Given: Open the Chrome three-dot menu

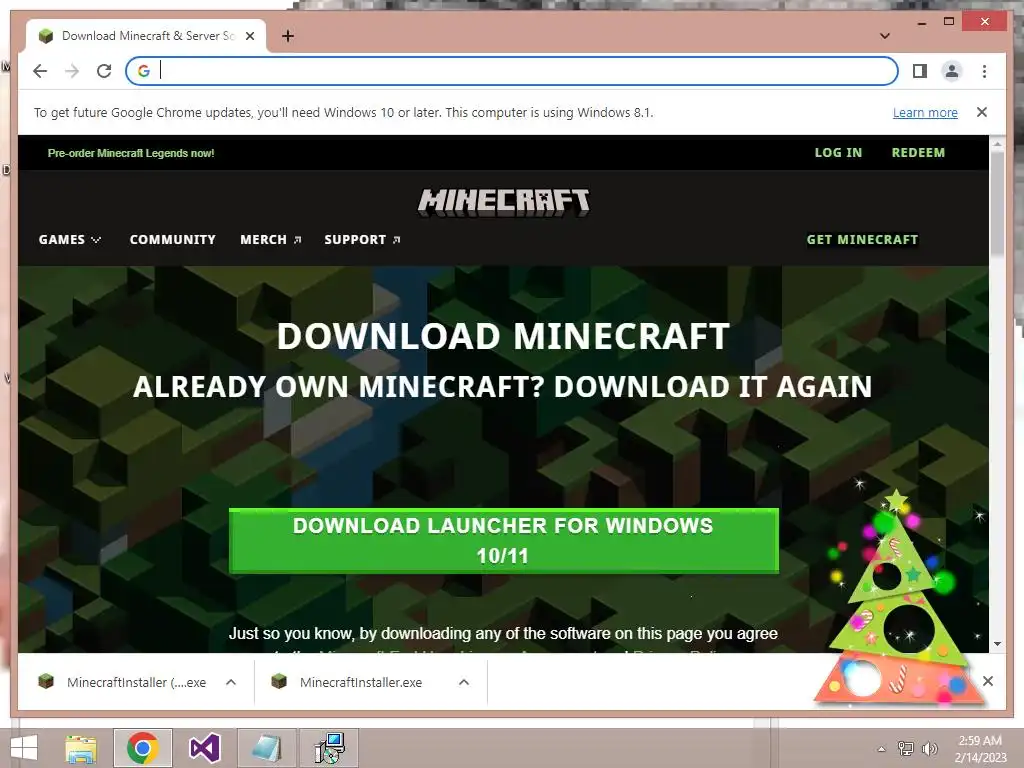Looking at the screenshot, I should [x=984, y=71].
